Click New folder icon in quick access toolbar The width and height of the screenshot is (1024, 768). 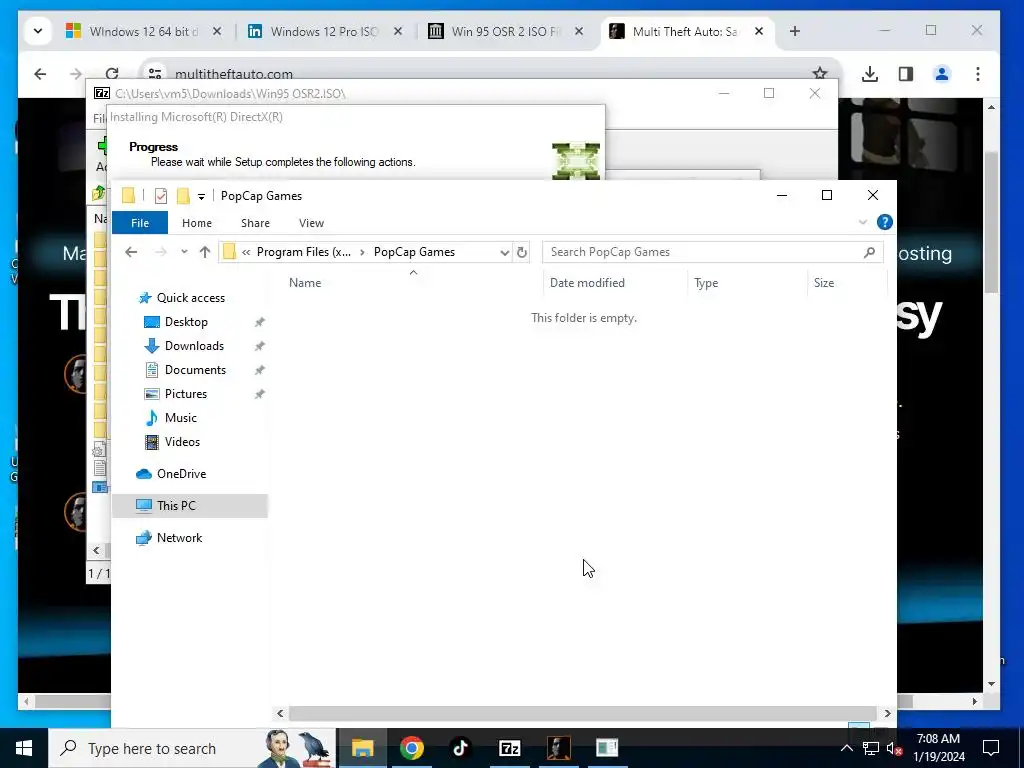[x=184, y=196]
